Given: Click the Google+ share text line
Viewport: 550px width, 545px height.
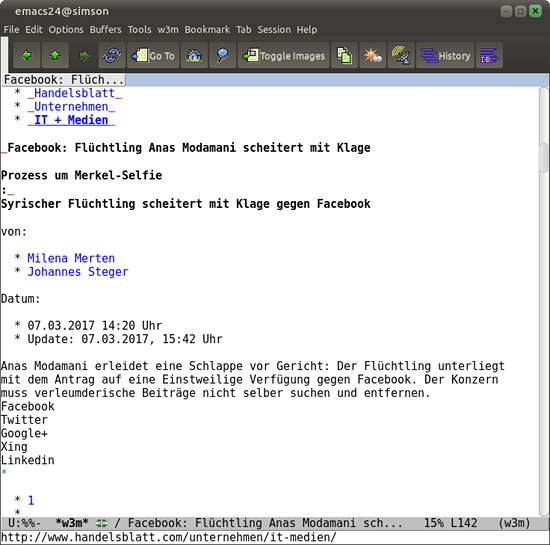Looking at the screenshot, I should coord(24,433).
